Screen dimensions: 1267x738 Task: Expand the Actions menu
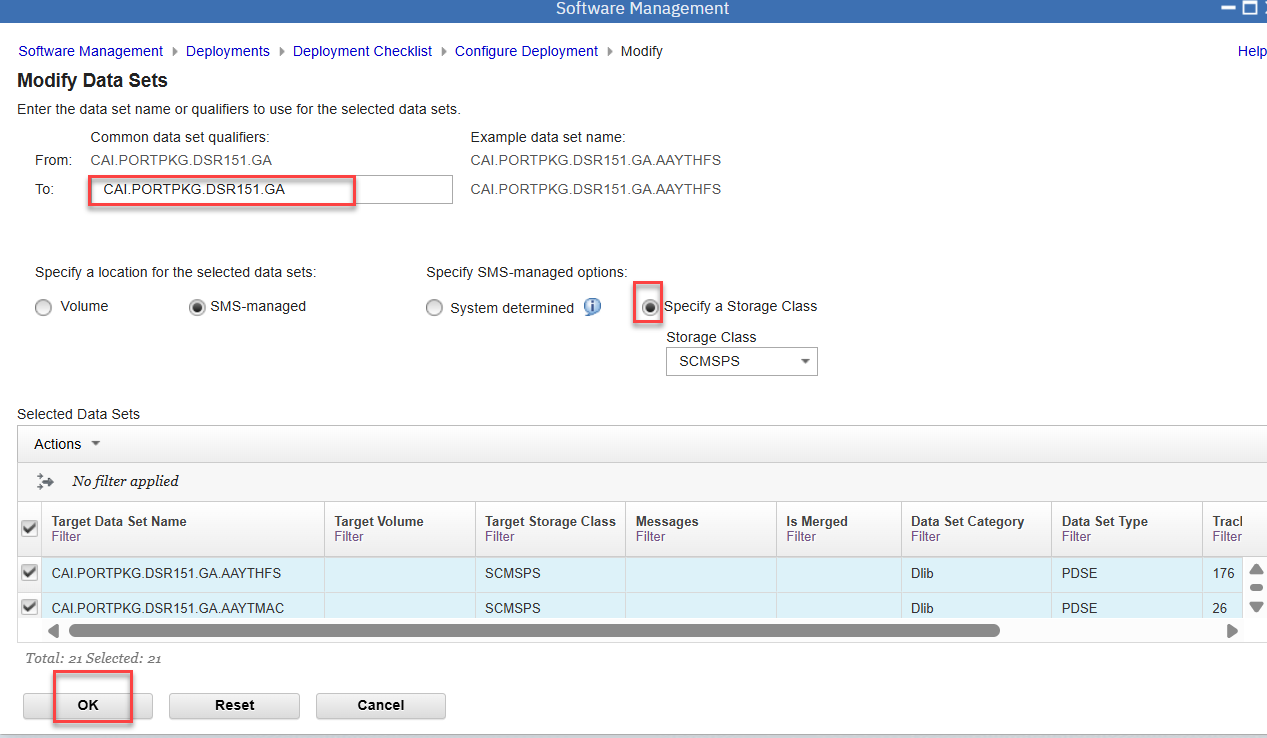[67, 444]
